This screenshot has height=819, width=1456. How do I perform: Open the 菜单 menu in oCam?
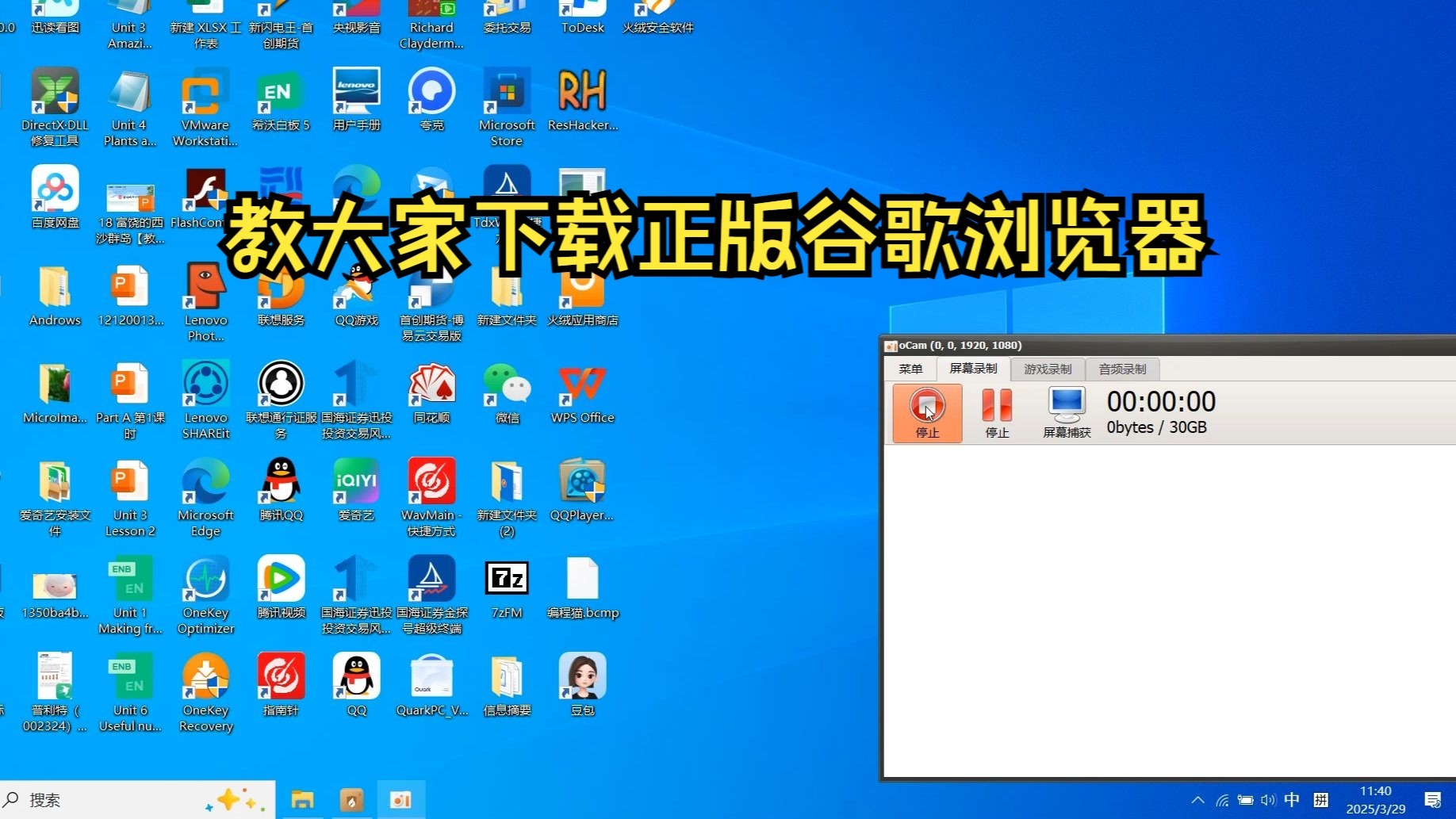pyautogui.click(x=910, y=369)
